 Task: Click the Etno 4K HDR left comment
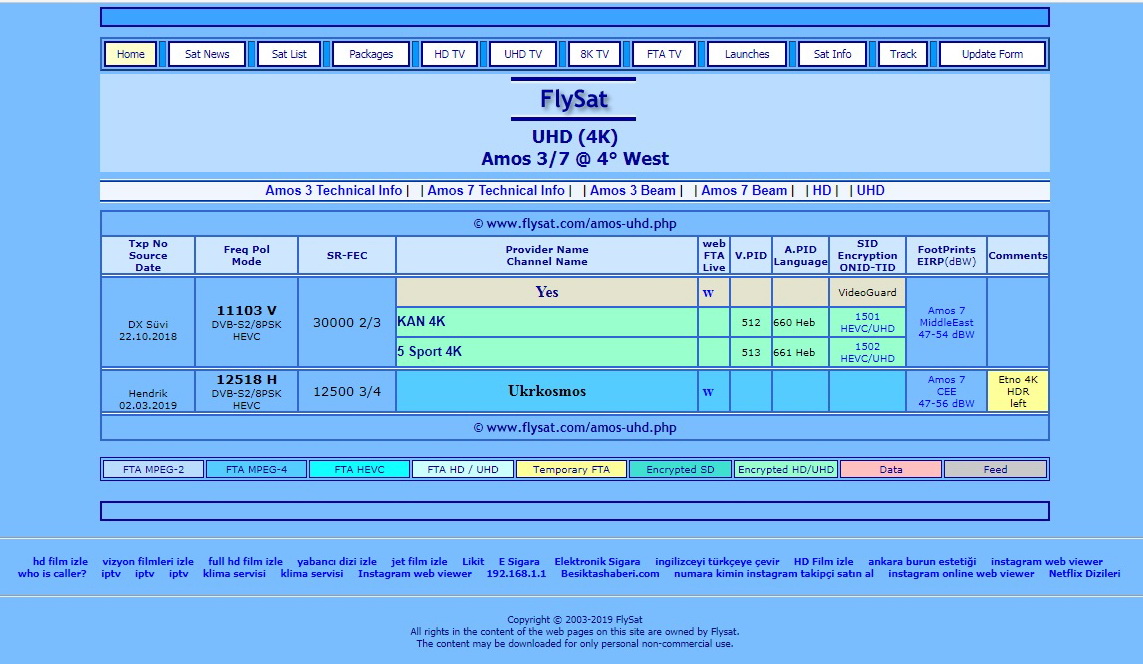(1018, 391)
